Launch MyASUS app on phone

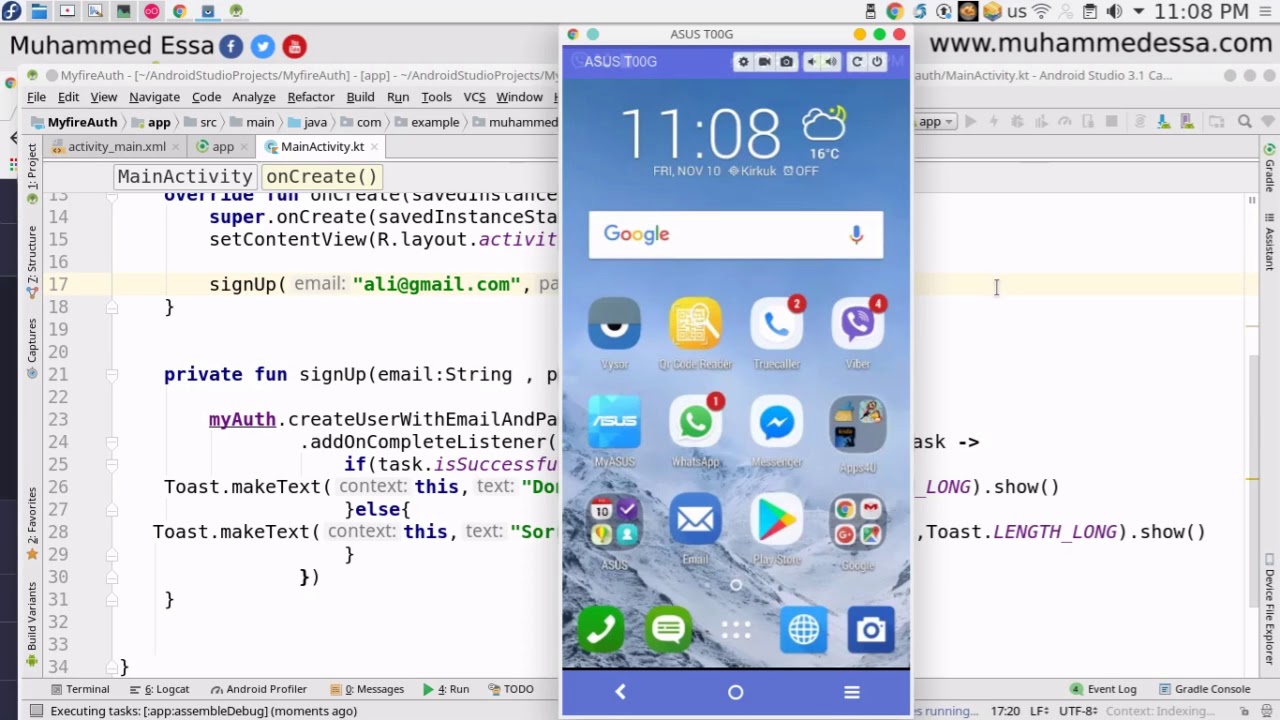pos(614,432)
